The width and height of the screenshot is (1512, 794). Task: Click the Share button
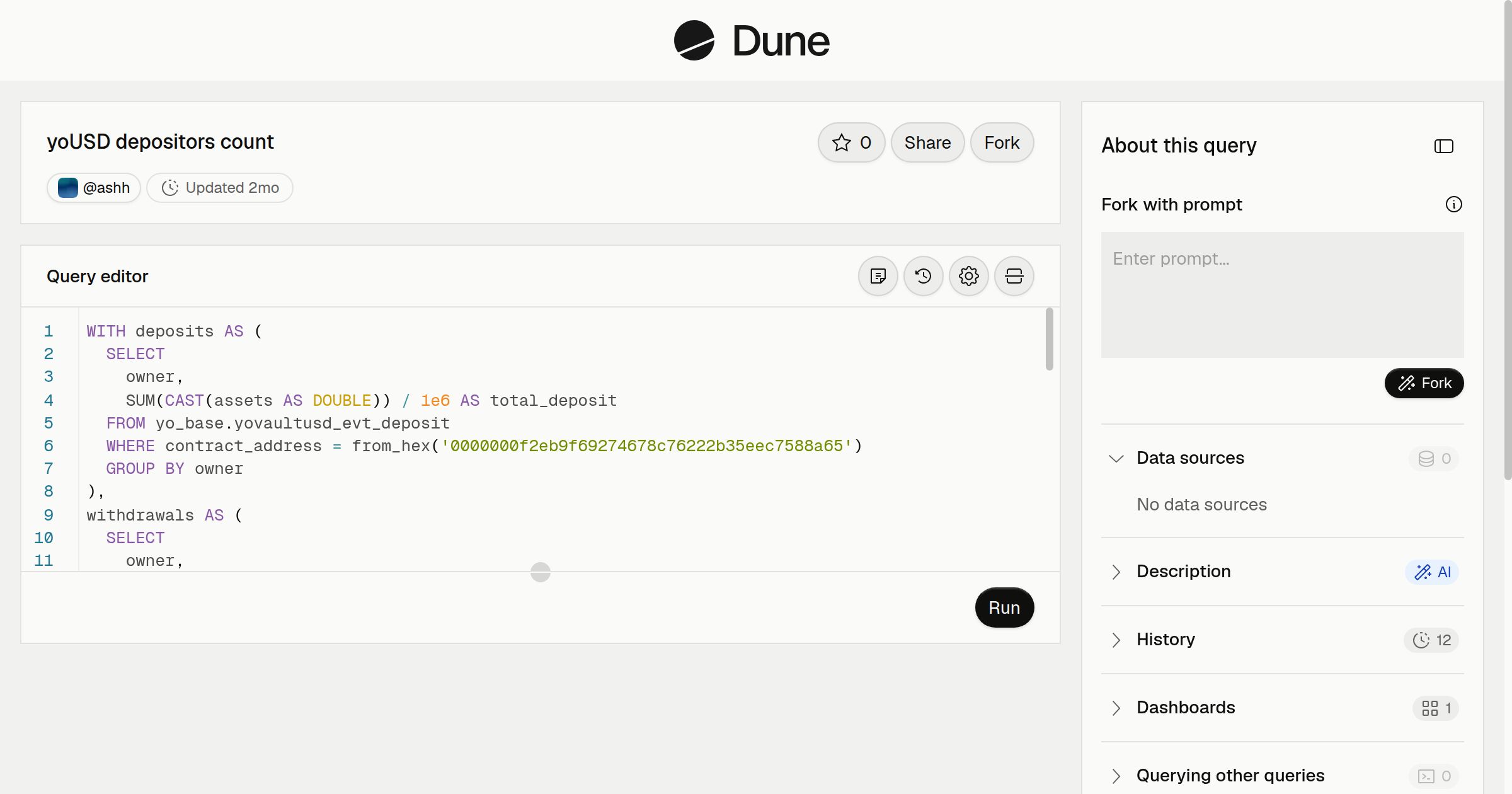click(927, 142)
